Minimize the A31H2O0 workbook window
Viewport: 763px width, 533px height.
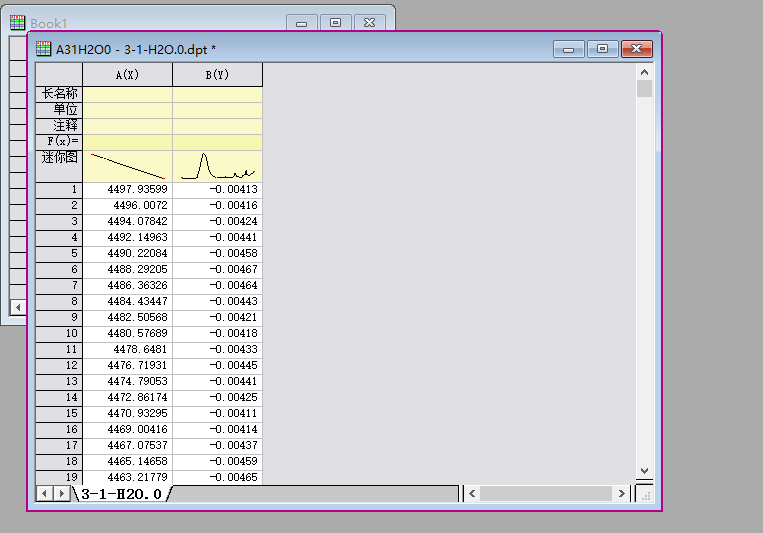click(569, 48)
